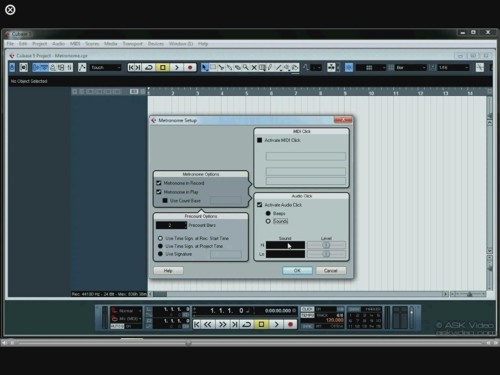Enable Activate MIDI Click checkbox
This screenshot has width=500, height=375.
tap(260, 140)
